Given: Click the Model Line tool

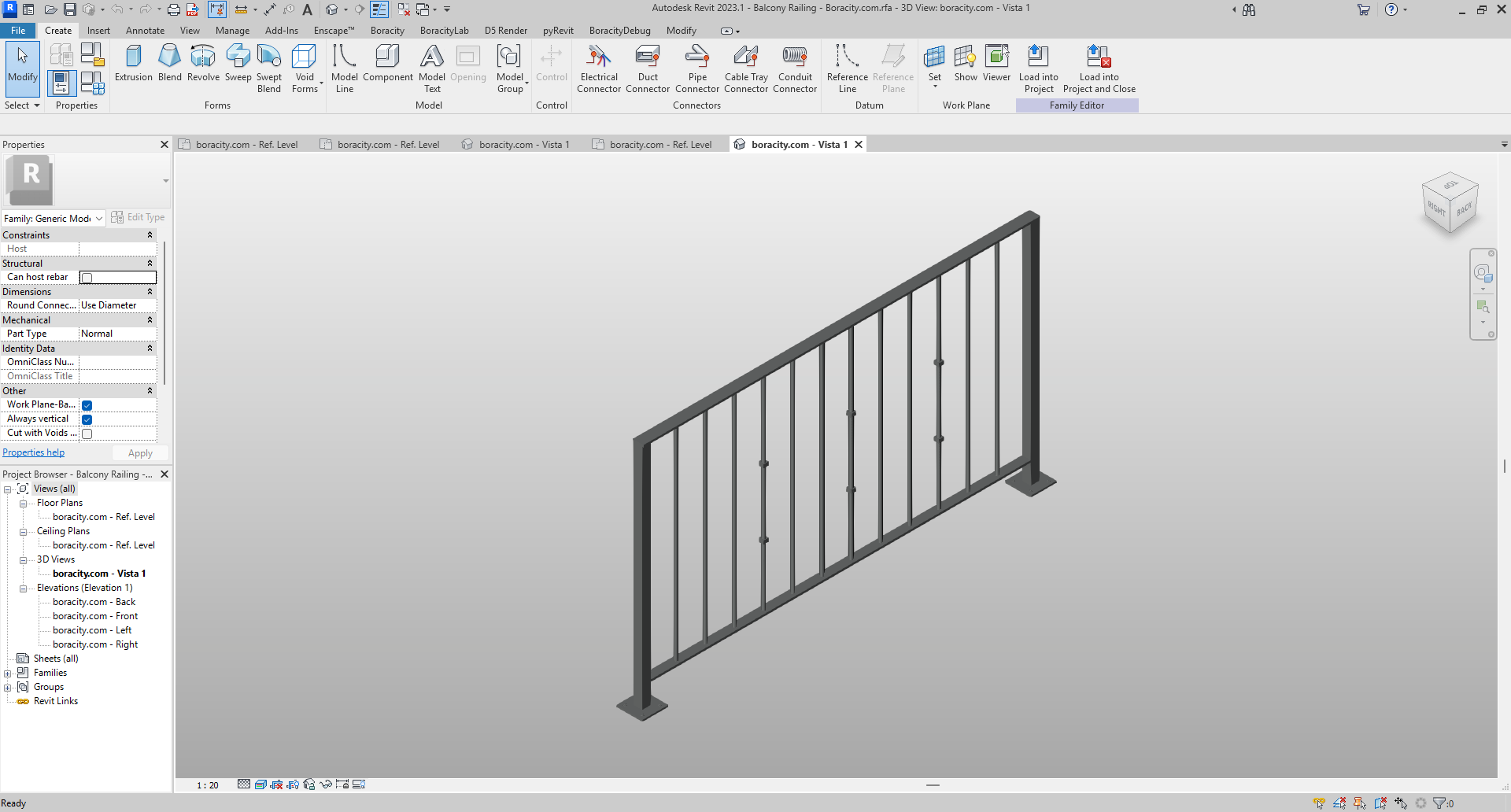Looking at the screenshot, I should point(345,68).
